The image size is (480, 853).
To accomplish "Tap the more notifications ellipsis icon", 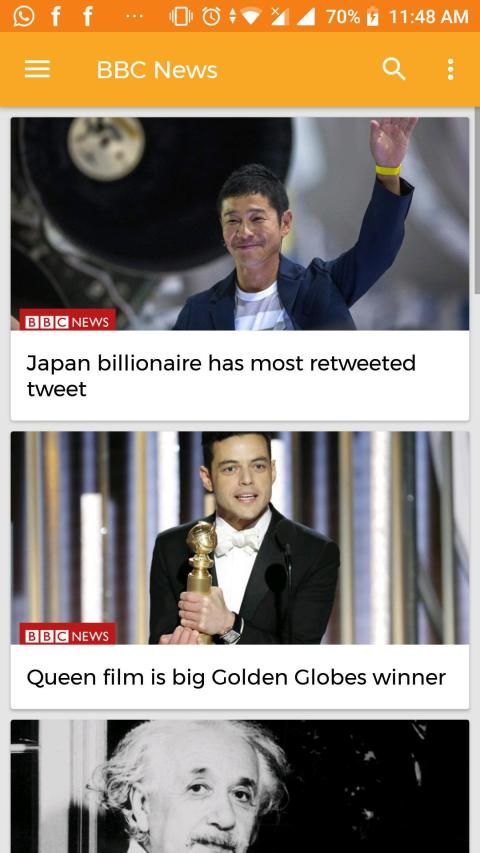I will tap(134, 16).
